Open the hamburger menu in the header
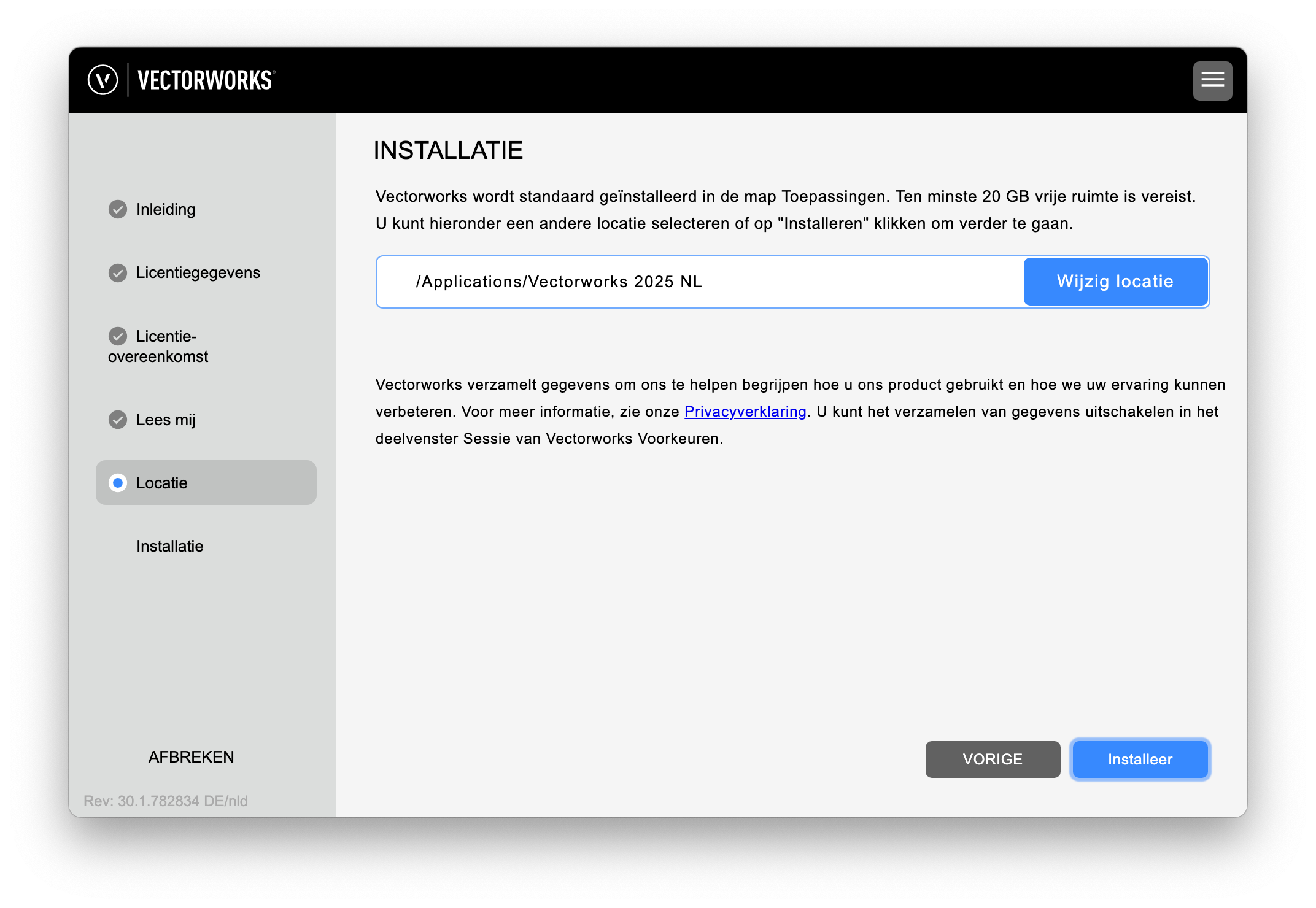The width and height of the screenshot is (1316, 908). tap(1212, 80)
